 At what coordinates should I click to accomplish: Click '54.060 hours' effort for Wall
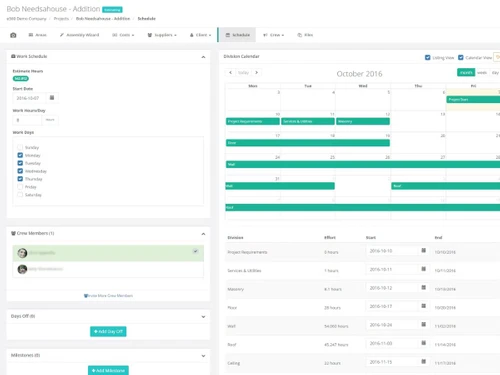point(336,326)
